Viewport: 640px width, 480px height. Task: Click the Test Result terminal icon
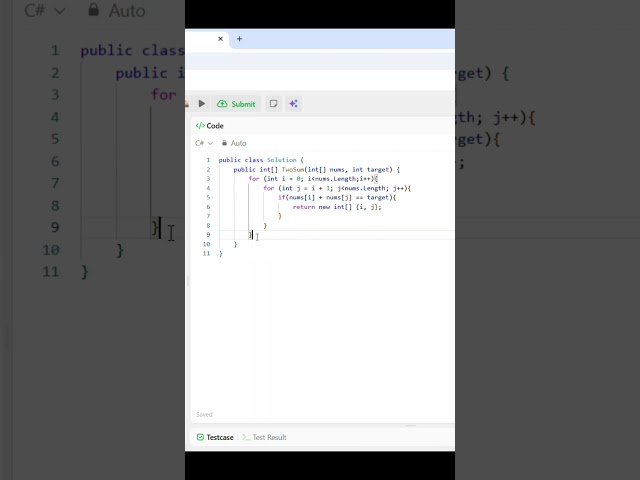click(246, 437)
